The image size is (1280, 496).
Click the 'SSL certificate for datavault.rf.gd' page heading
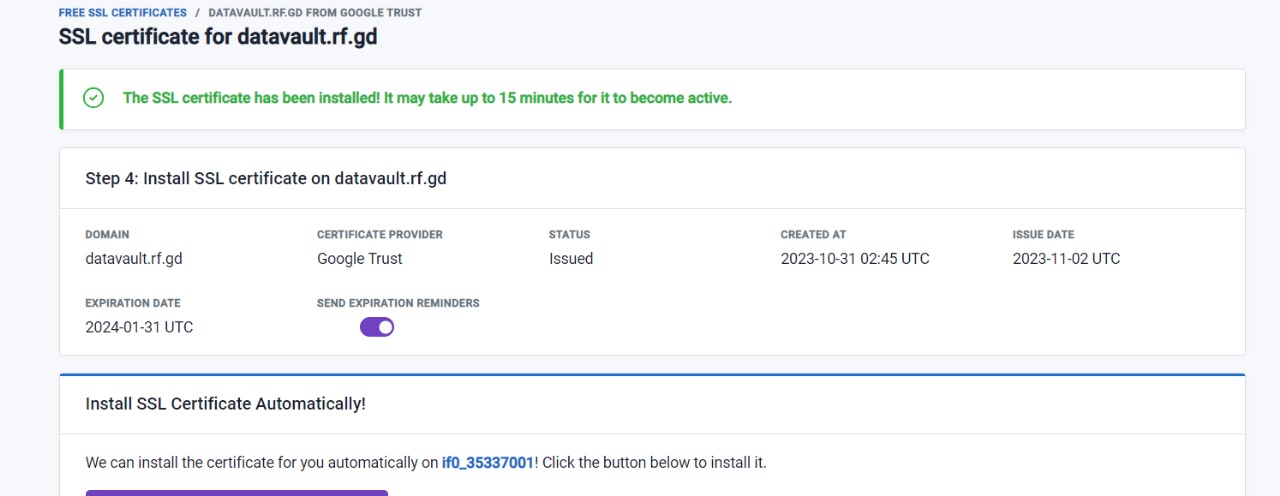[218, 37]
